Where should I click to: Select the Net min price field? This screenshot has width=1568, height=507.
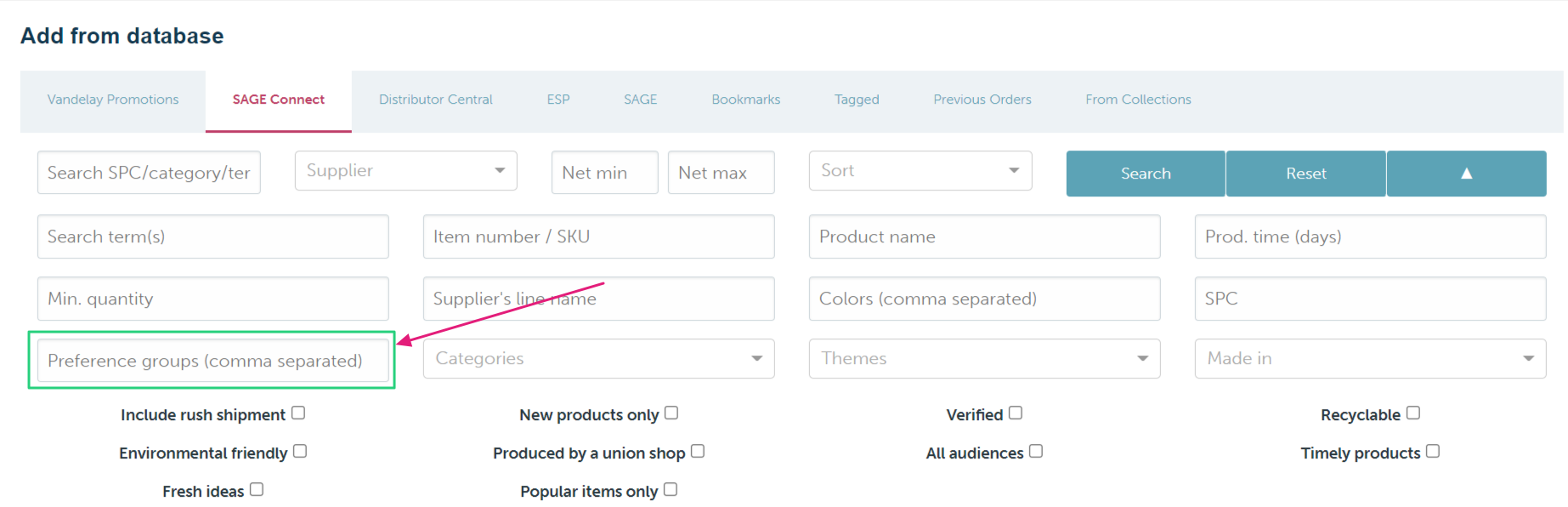tap(605, 173)
